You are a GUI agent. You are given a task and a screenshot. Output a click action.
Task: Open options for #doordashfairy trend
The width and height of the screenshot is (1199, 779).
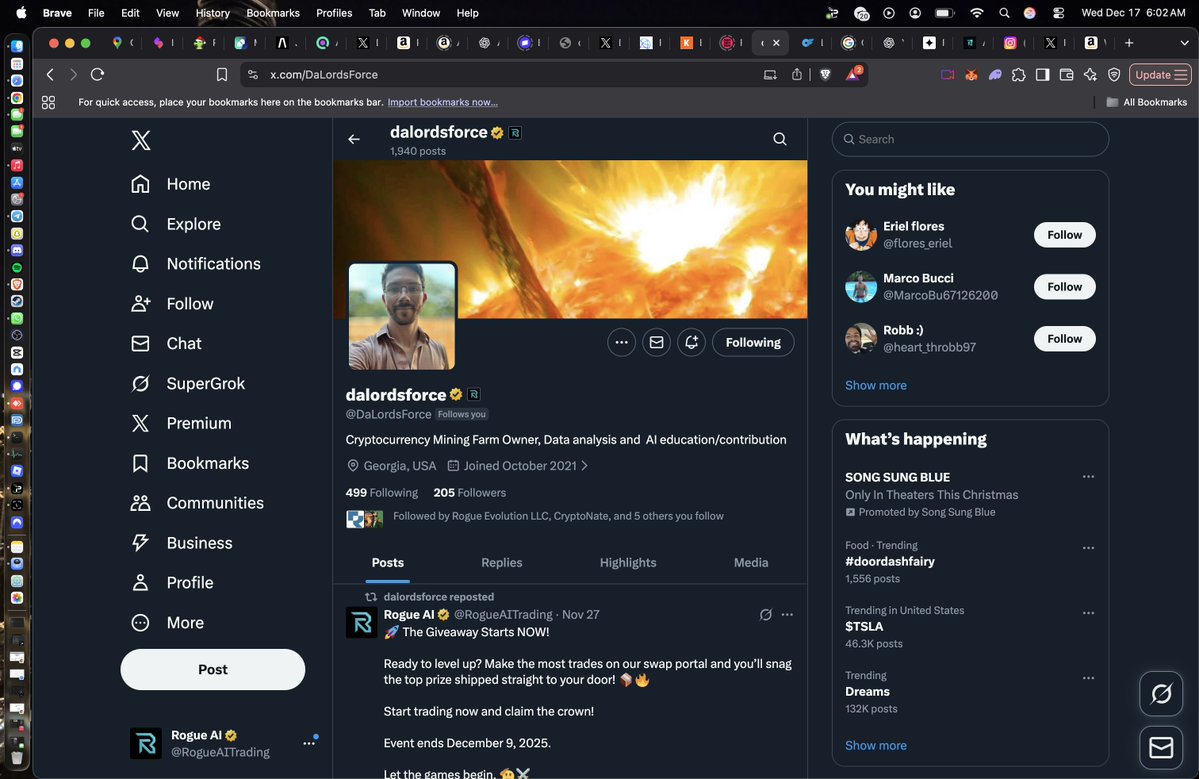1088,548
